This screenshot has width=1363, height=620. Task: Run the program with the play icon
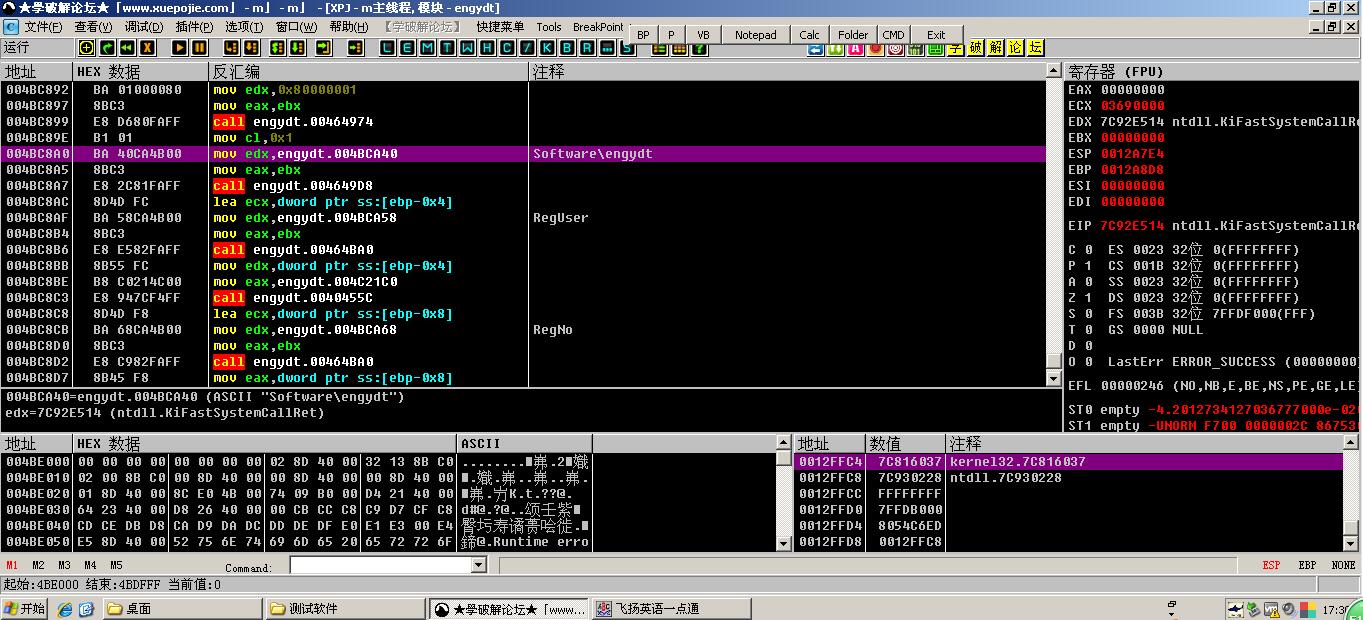(x=179, y=48)
